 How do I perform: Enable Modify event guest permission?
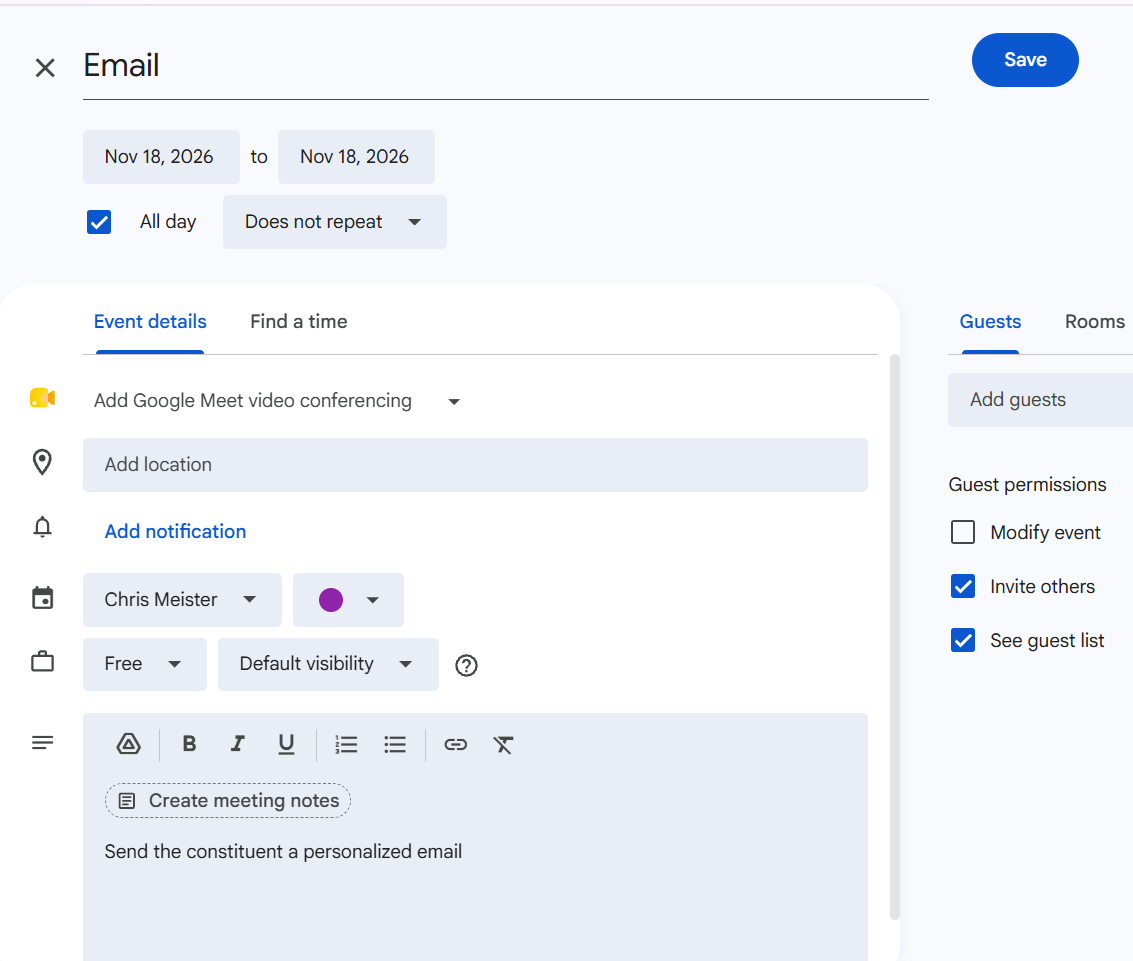[962, 532]
